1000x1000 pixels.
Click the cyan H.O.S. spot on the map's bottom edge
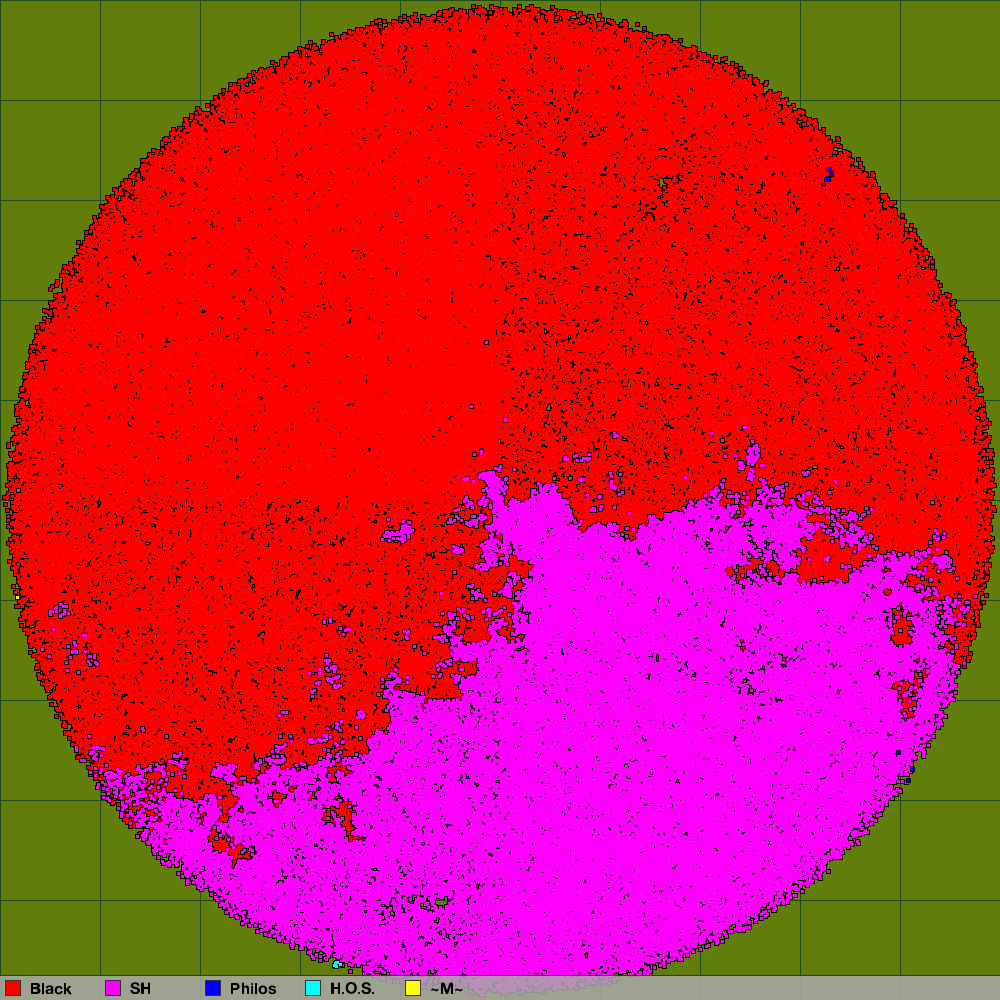coord(337,964)
